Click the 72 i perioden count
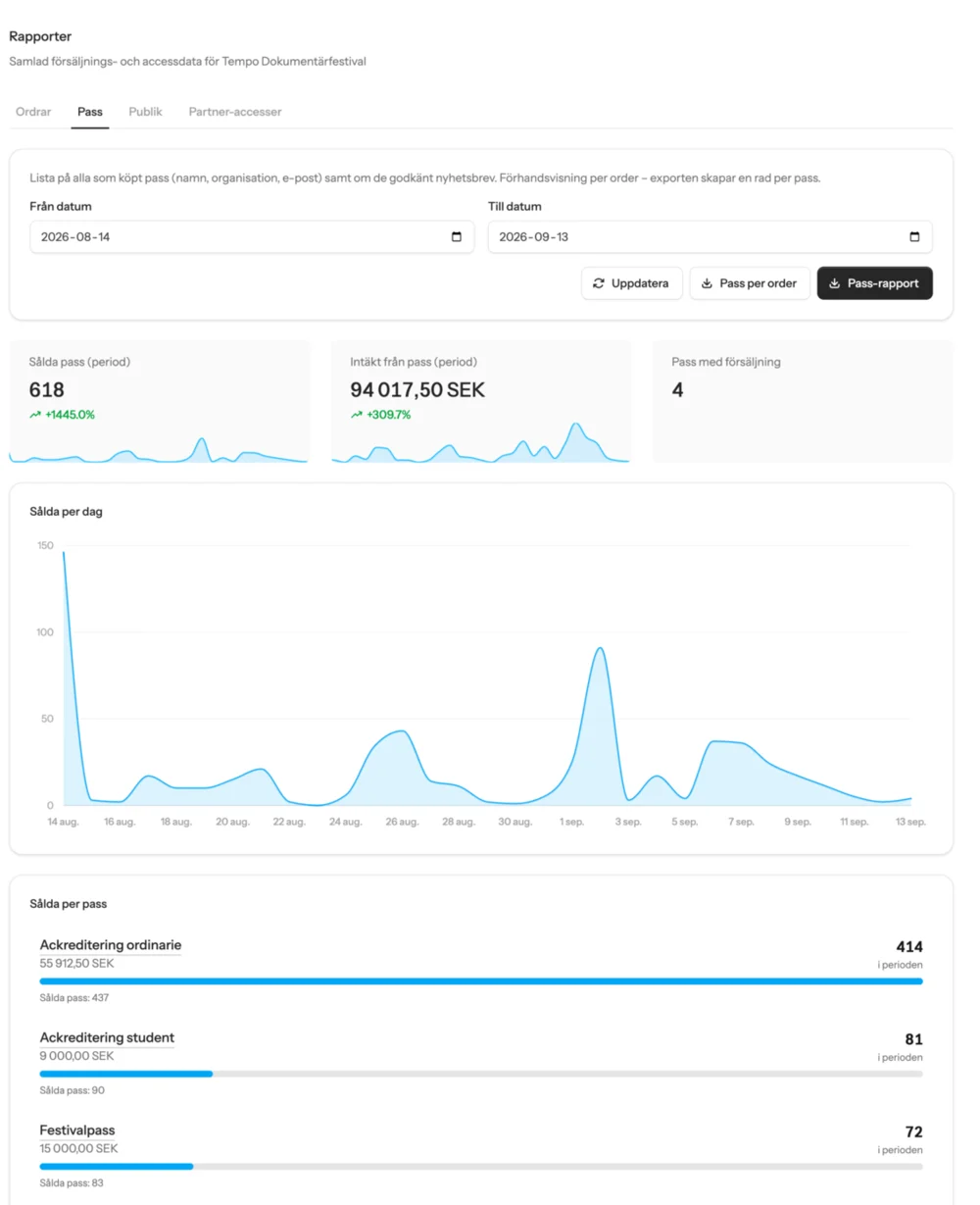The height and width of the screenshot is (1205, 980). [x=913, y=1131]
